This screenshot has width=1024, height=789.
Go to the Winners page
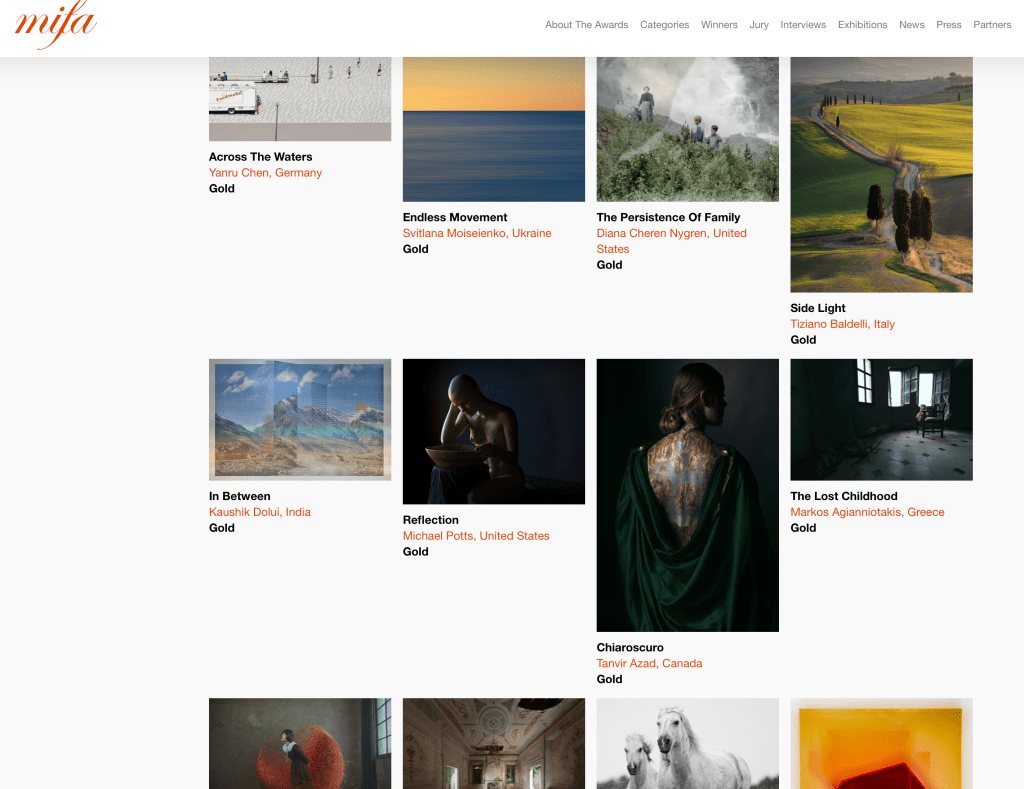click(x=719, y=25)
